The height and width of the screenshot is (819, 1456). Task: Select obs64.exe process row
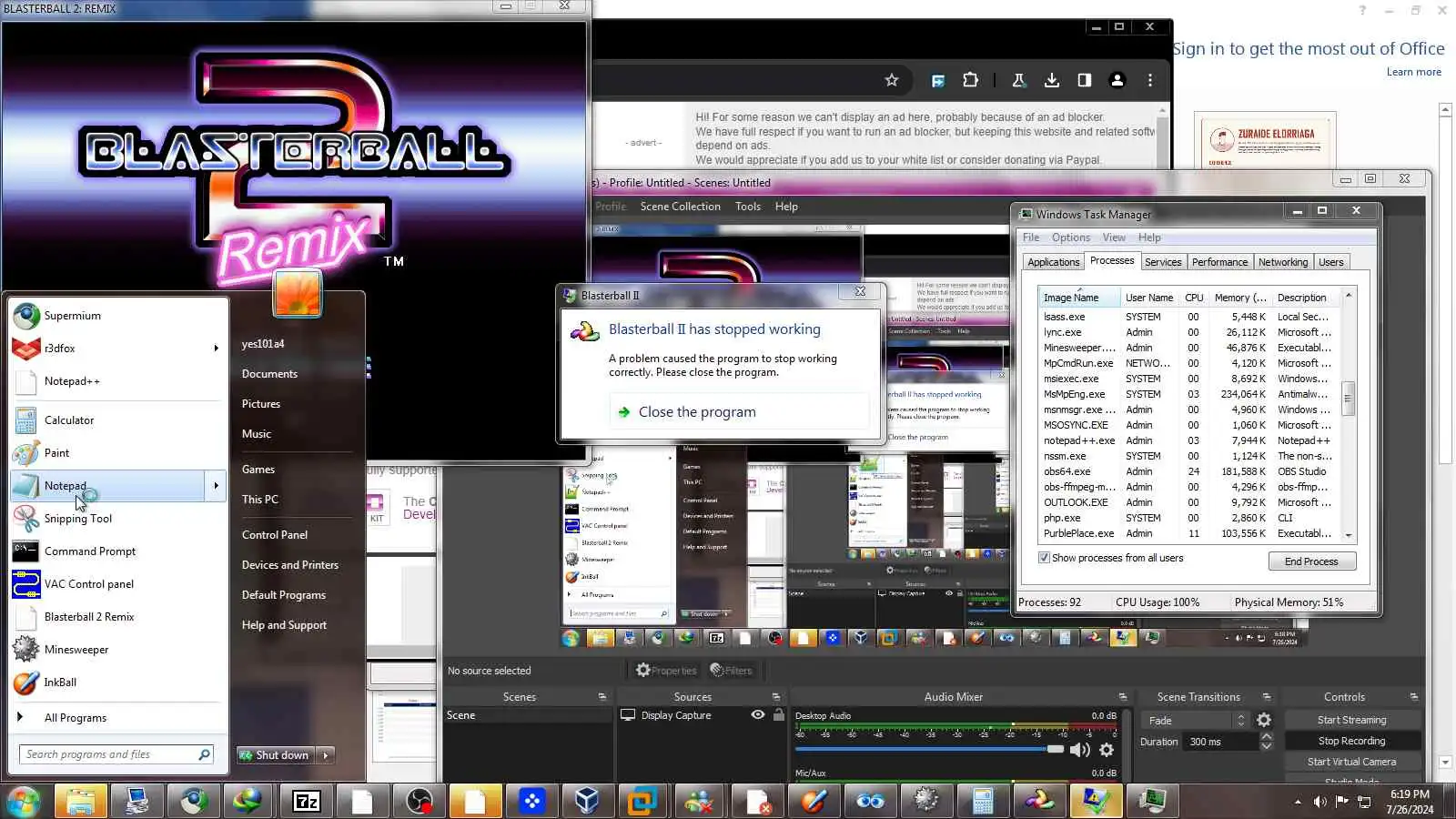[1190, 471]
